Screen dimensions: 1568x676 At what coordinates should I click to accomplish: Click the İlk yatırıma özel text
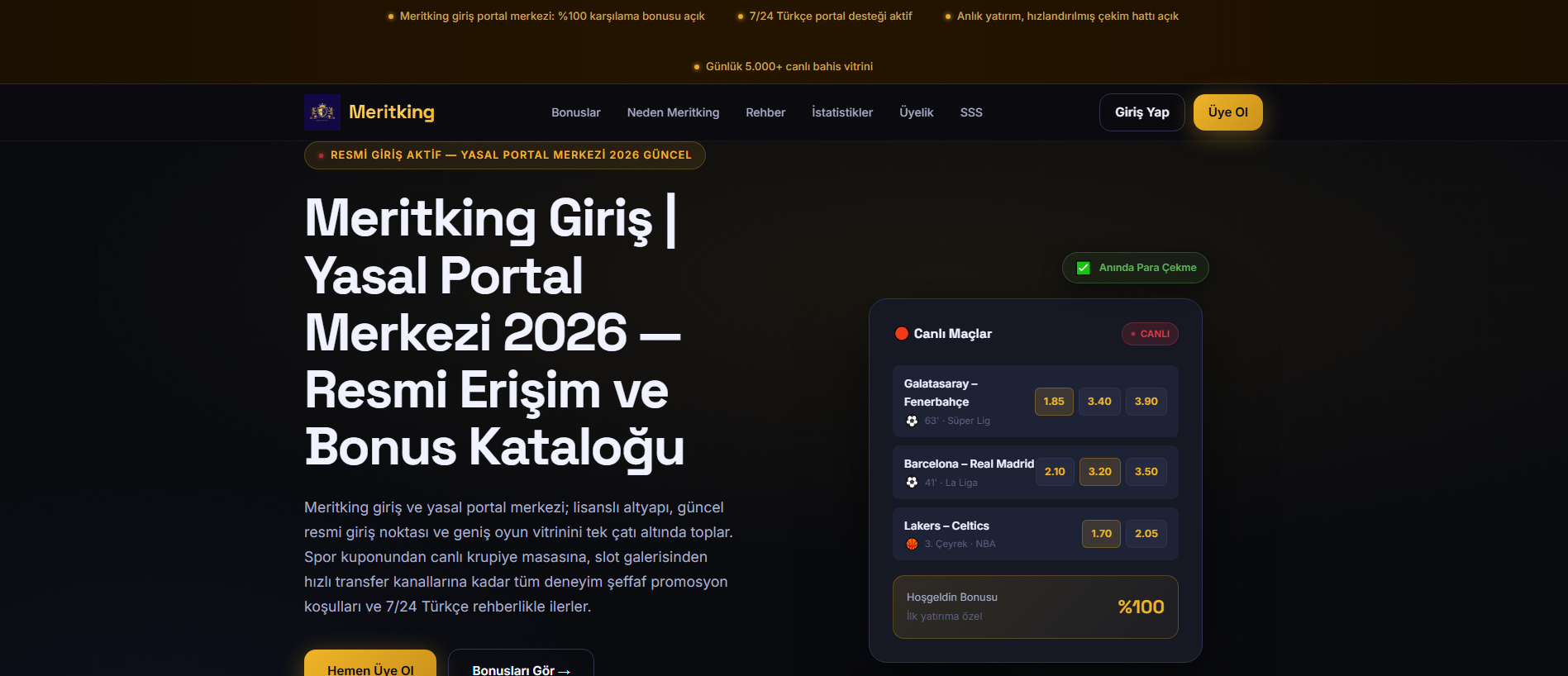945,616
